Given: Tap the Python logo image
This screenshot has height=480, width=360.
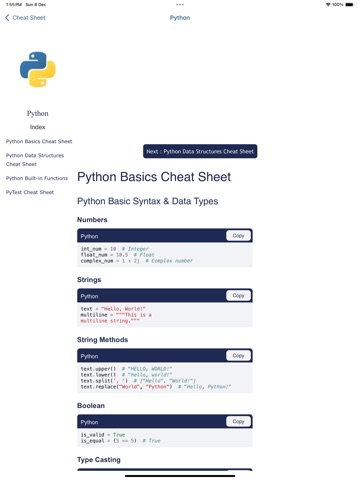Looking at the screenshot, I should pyautogui.click(x=38, y=69).
